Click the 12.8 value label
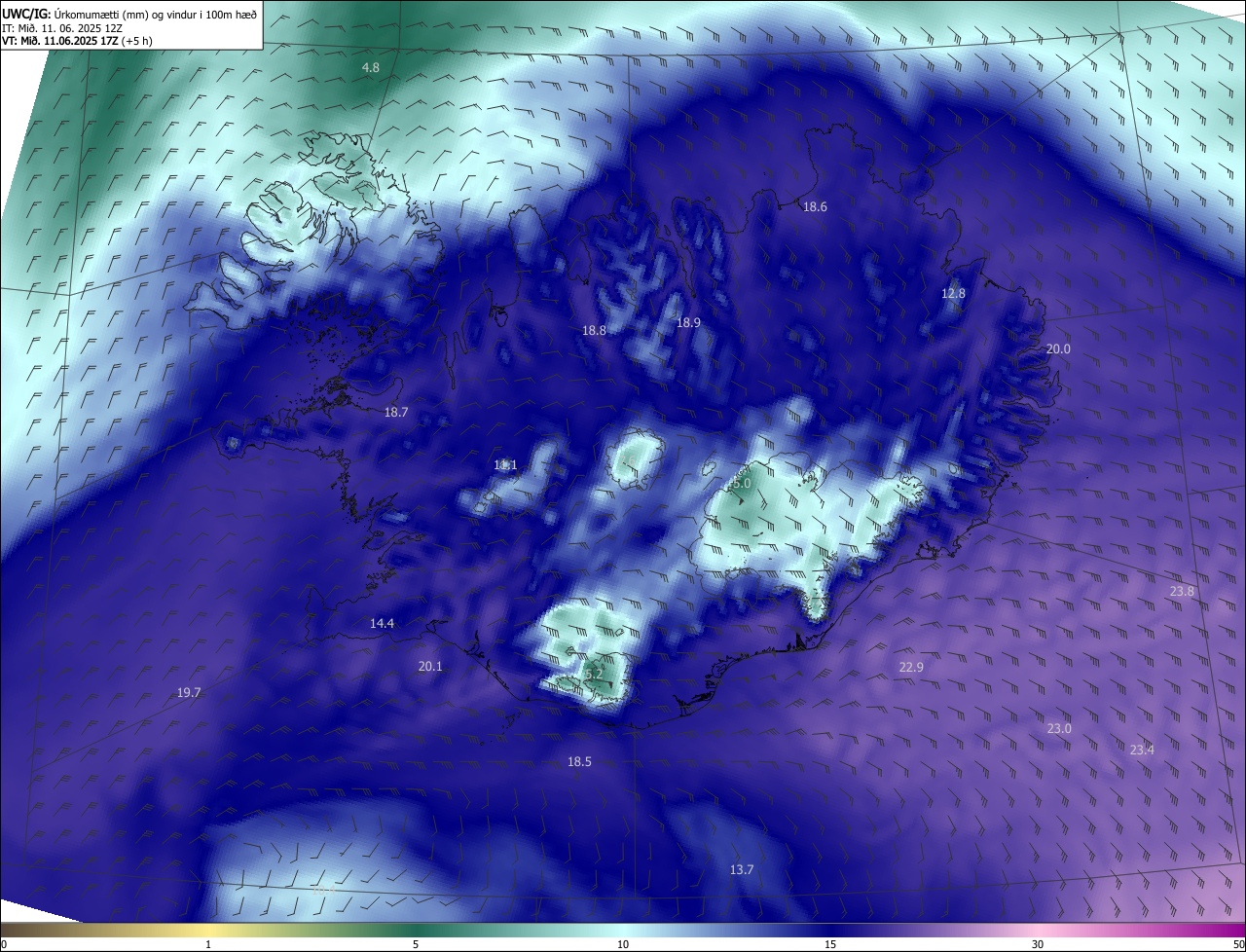This screenshot has width=1246, height=952. 953,294
